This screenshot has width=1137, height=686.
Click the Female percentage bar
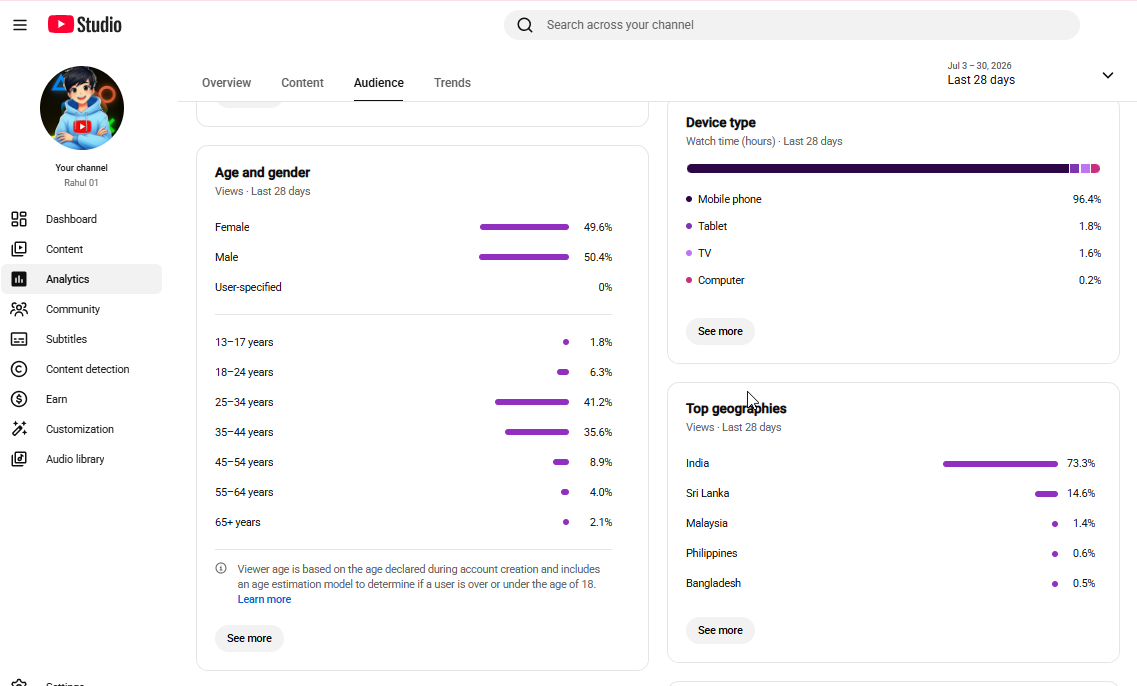(x=524, y=227)
